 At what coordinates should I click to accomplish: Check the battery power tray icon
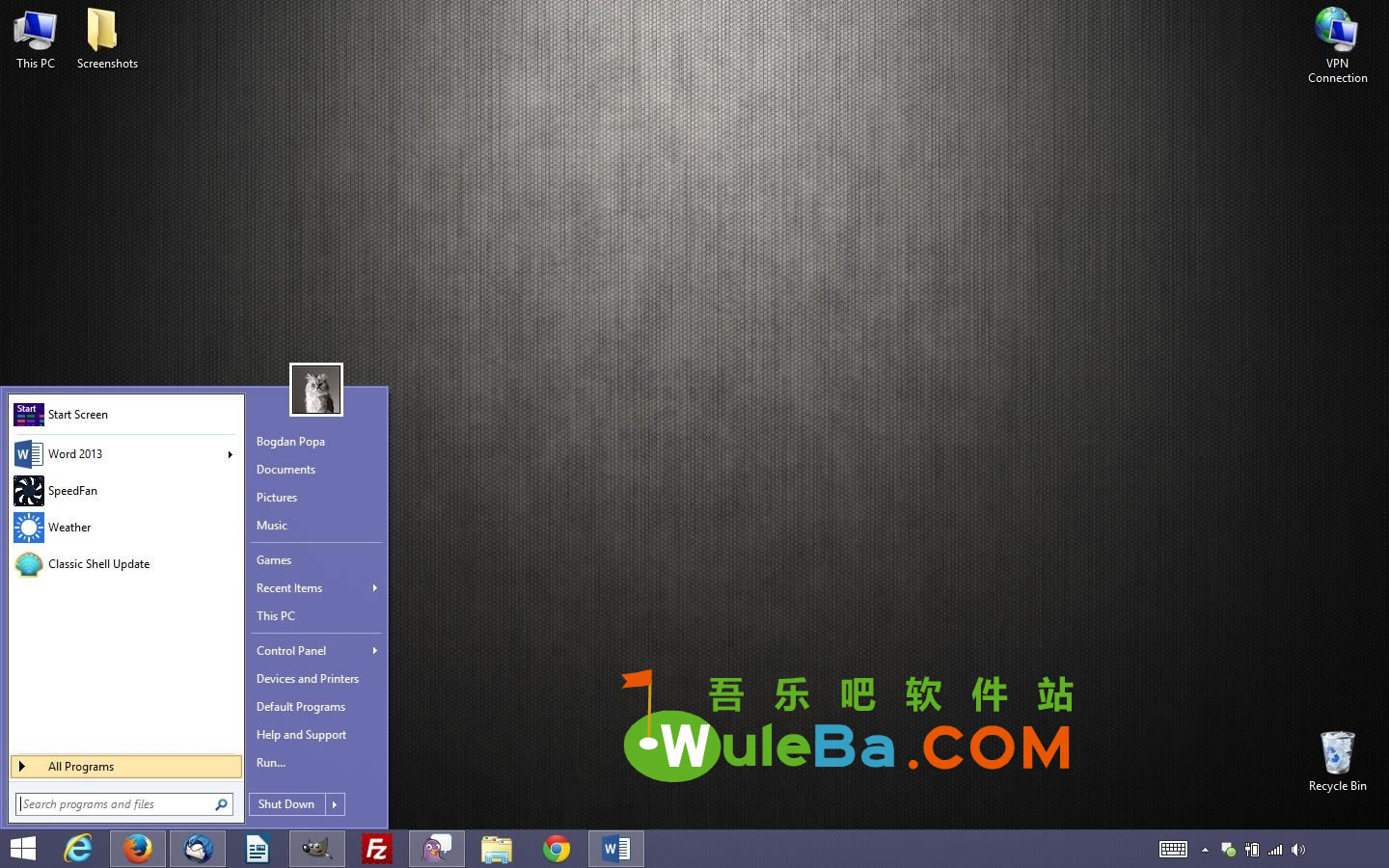pos(1252,850)
